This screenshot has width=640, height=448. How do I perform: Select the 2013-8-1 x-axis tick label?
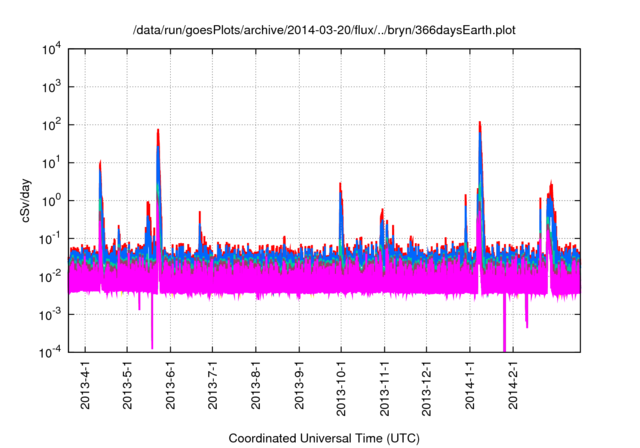pyautogui.click(x=256, y=385)
